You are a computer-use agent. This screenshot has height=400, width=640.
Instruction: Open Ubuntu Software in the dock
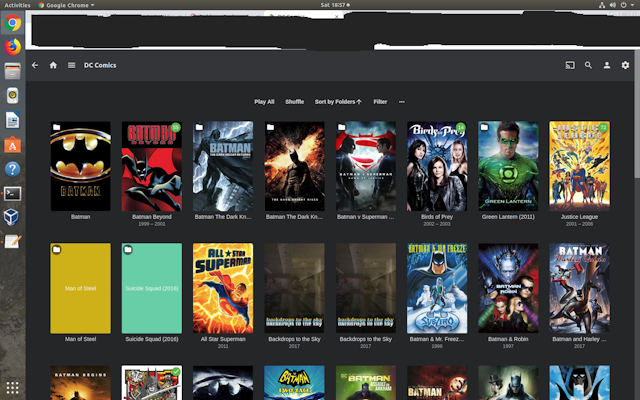(13, 144)
